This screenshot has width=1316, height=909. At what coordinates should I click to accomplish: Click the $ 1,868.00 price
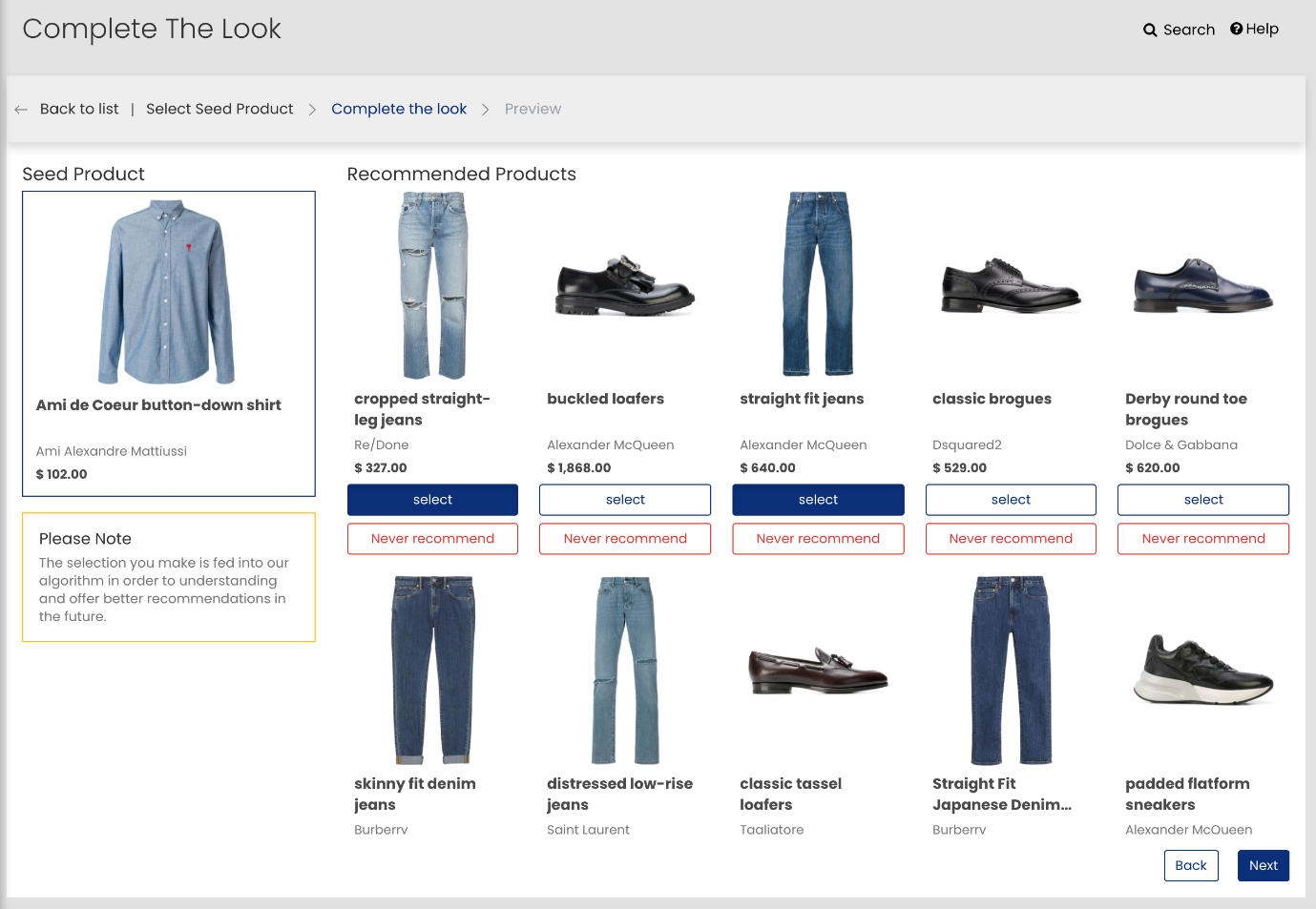point(579,468)
